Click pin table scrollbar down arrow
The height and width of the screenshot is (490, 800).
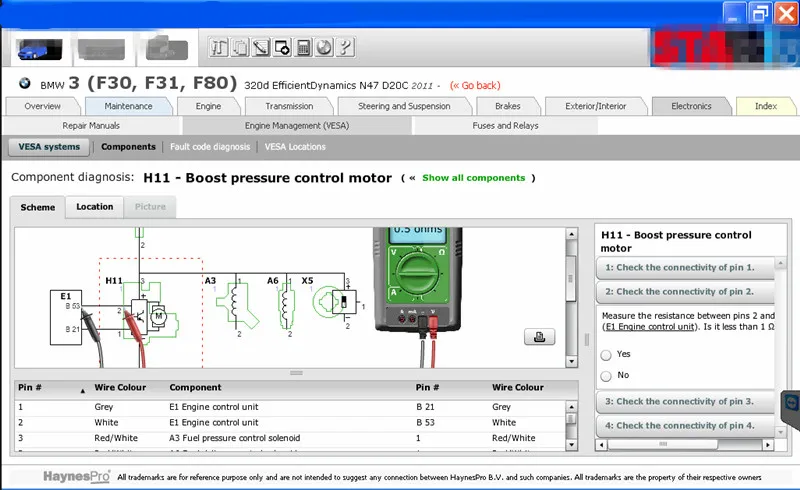pos(571,445)
